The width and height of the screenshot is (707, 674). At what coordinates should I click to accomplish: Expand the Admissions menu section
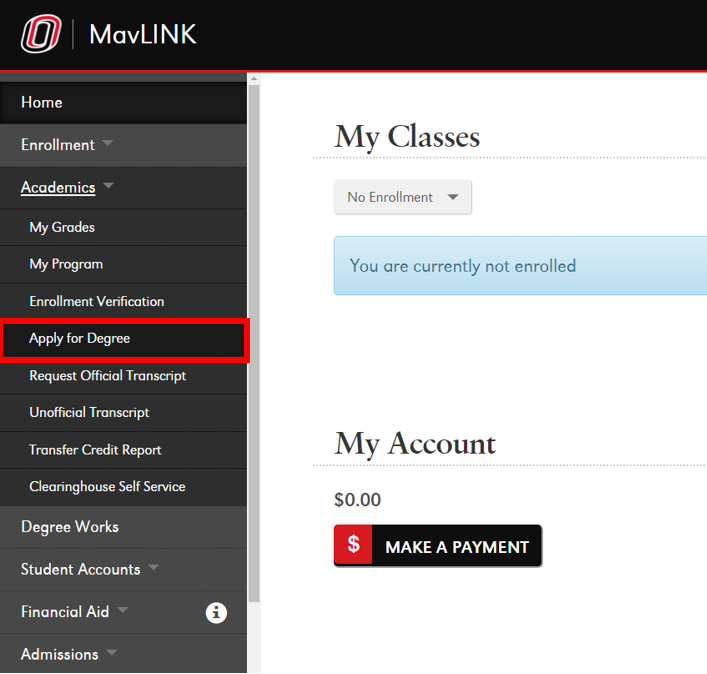coord(111,654)
